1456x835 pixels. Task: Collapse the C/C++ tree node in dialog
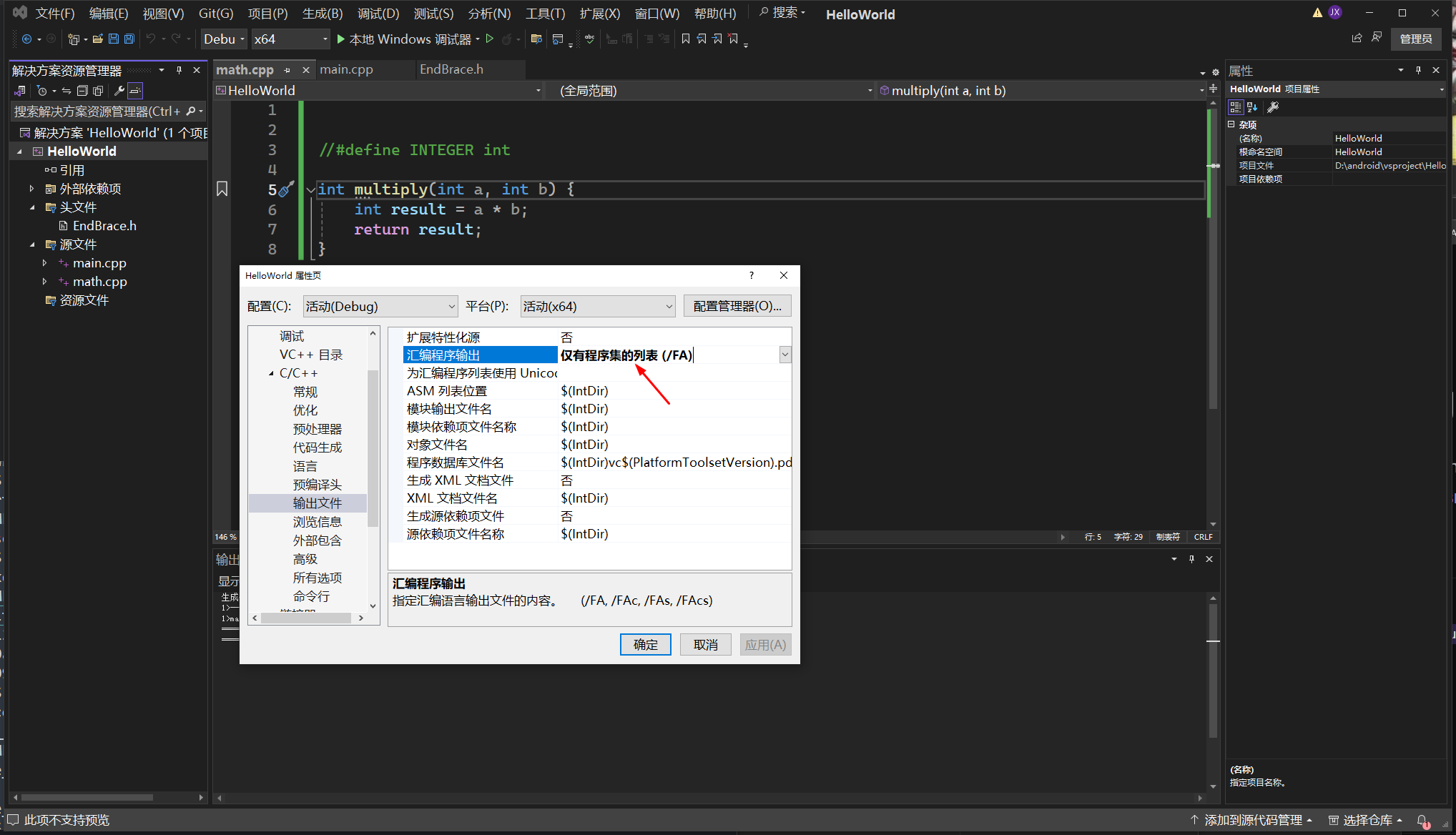point(272,374)
